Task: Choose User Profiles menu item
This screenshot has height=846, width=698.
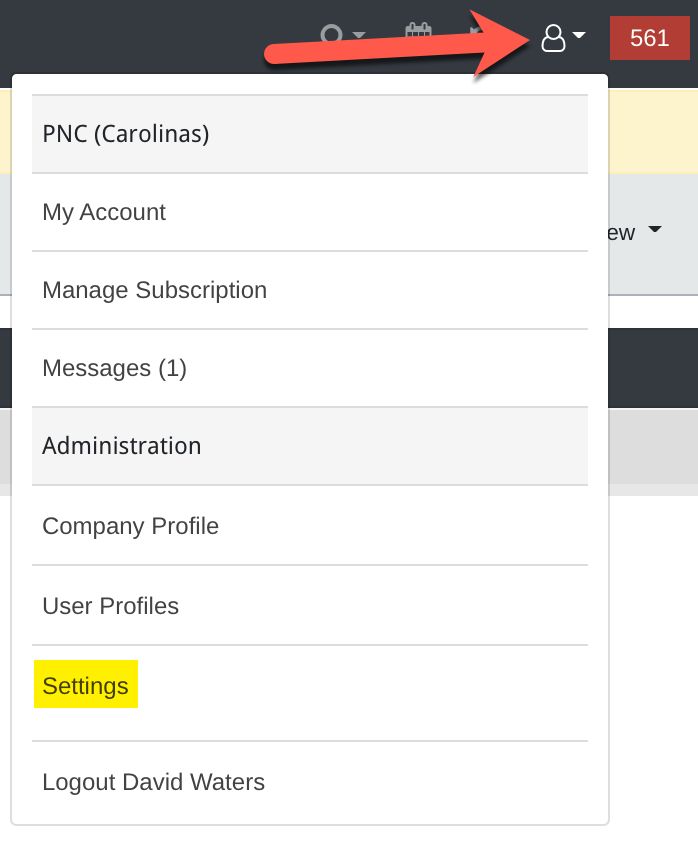Action: 110,606
